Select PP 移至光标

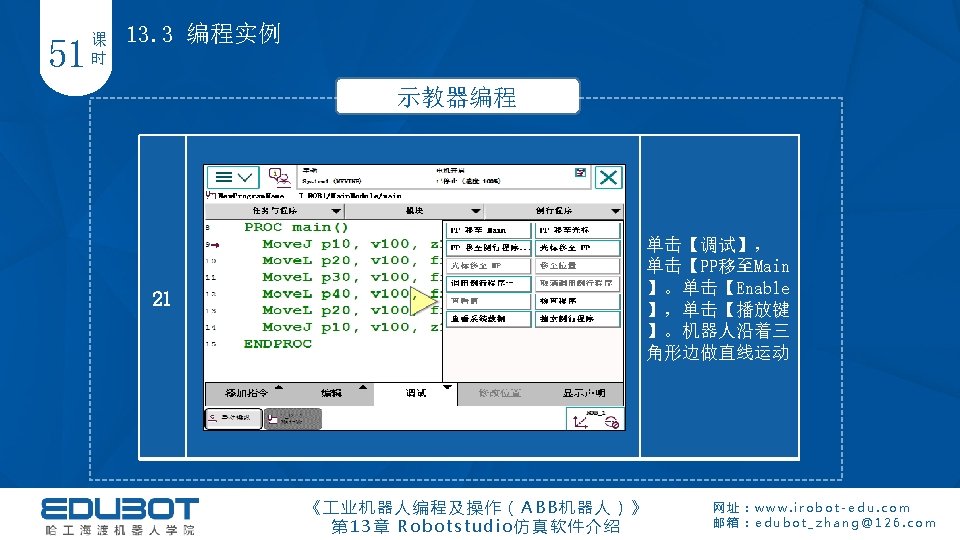(x=577, y=230)
